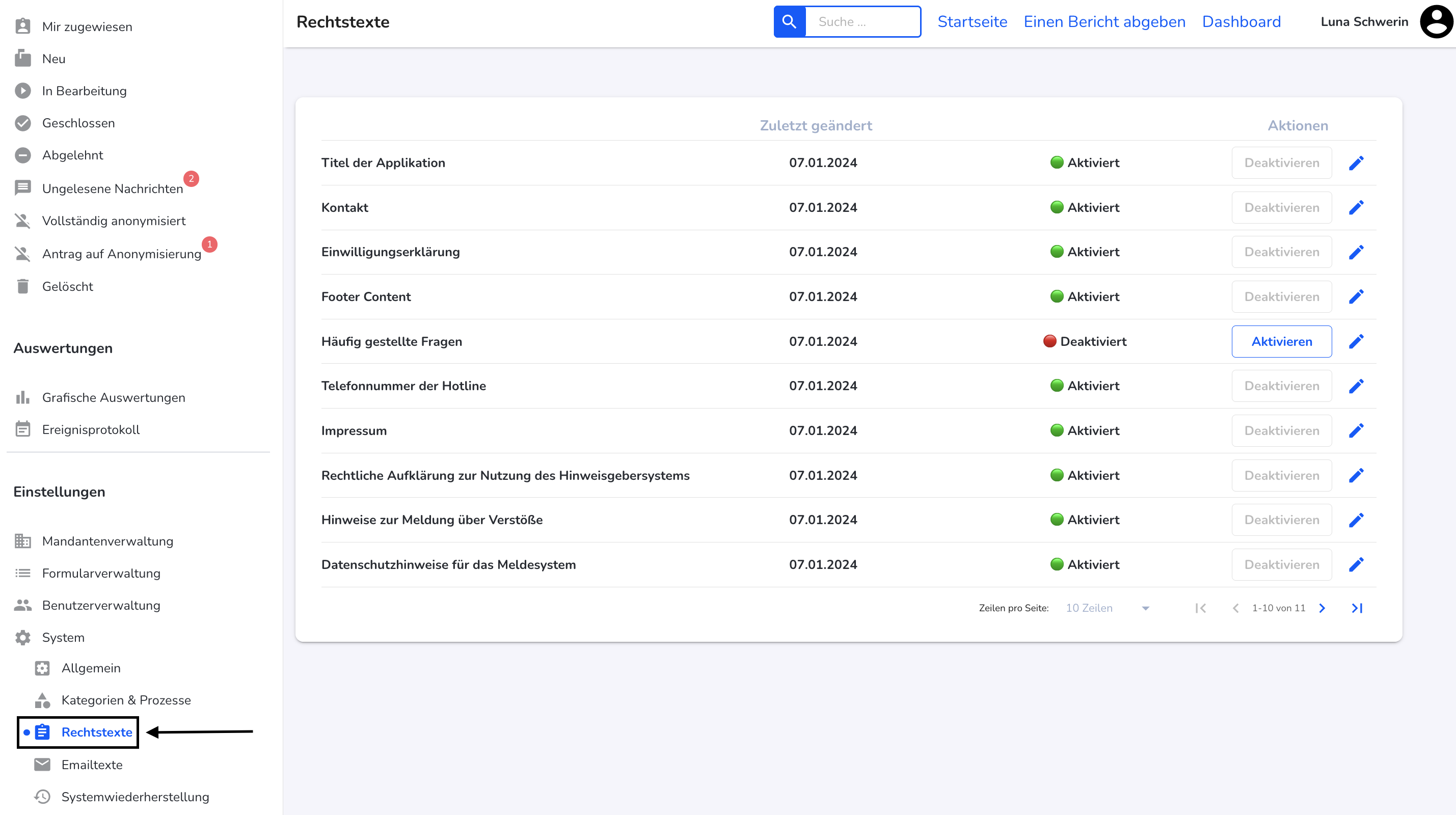The height and width of the screenshot is (815, 1456).
Task: Click the Zuletzt geändert column header
Action: pos(816,125)
